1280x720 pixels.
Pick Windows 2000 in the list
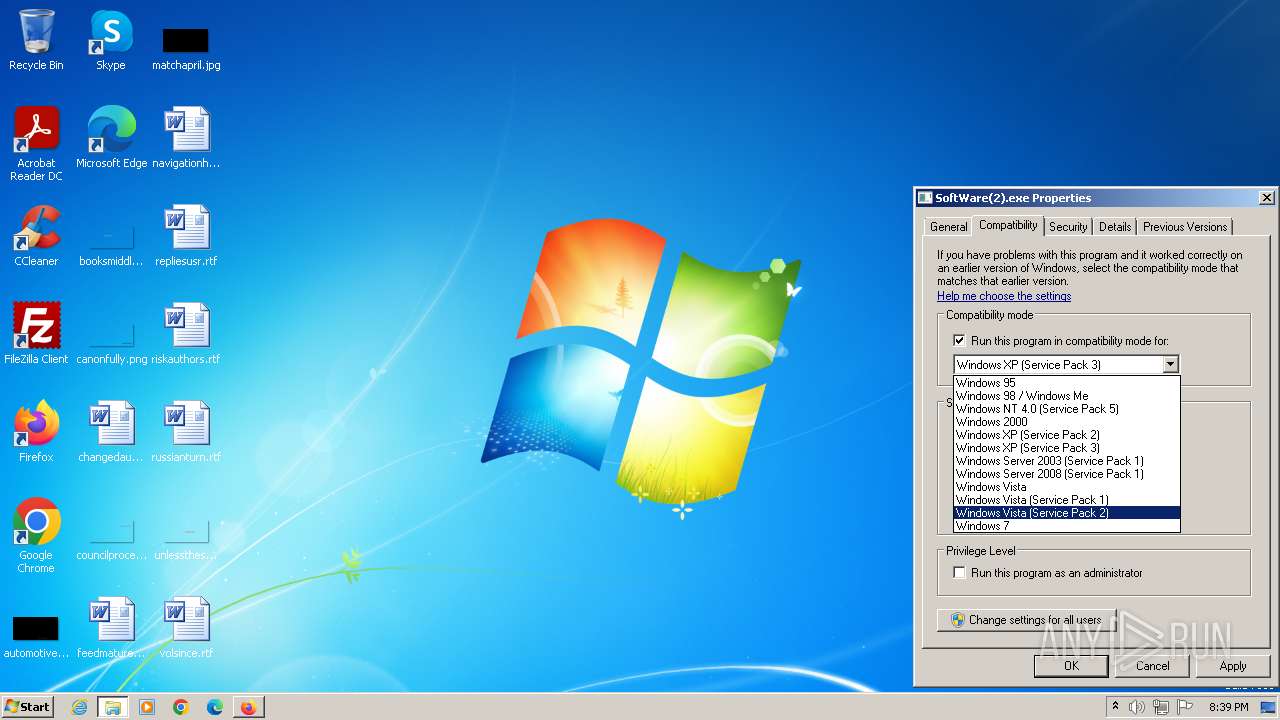(x=1066, y=422)
